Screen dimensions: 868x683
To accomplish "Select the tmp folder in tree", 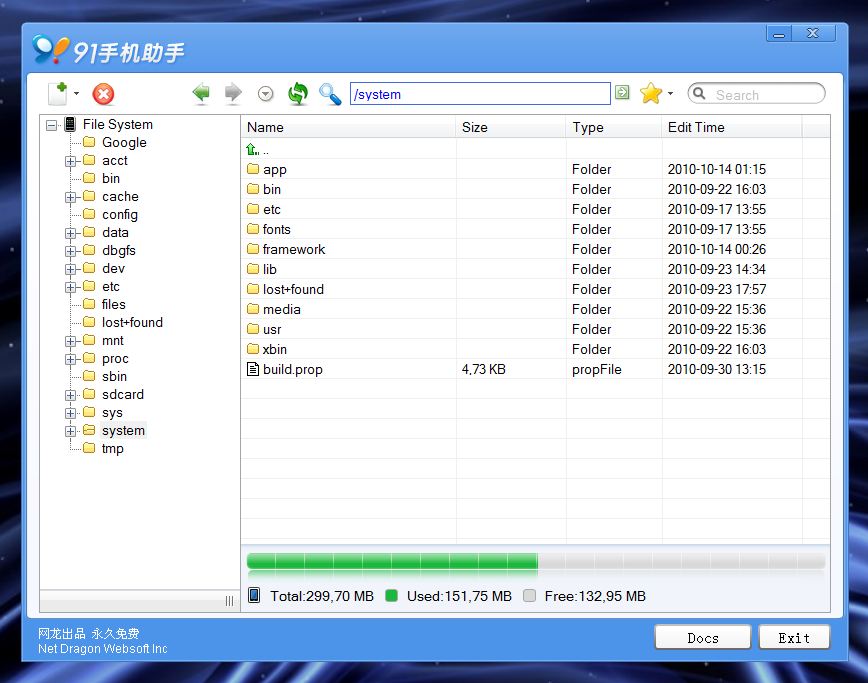I will [103, 448].
